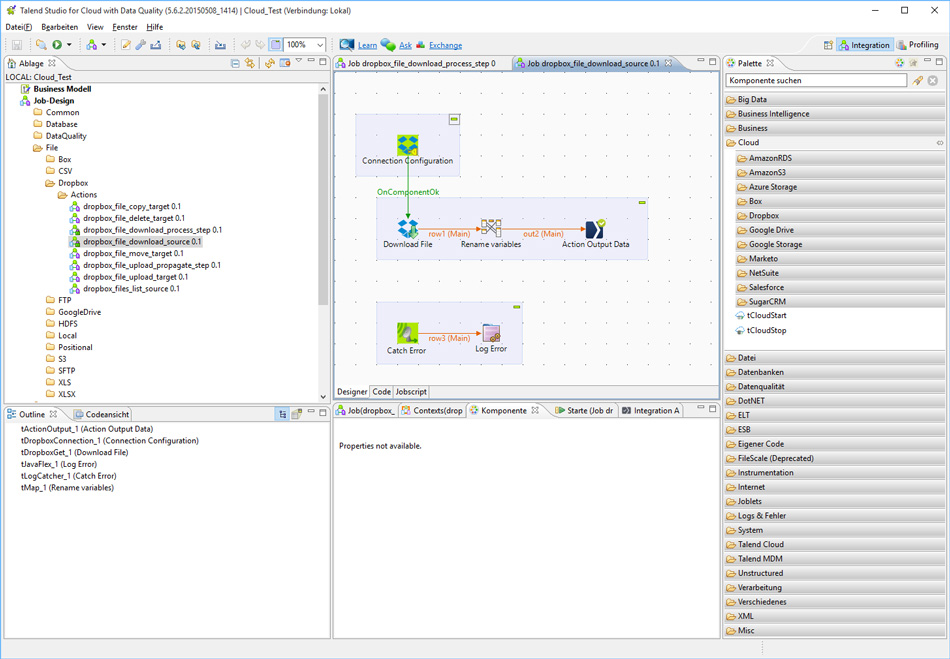Switch to the Jobscript tab
Image resolution: width=950 pixels, height=659 pixels.
tap(411, 392)
